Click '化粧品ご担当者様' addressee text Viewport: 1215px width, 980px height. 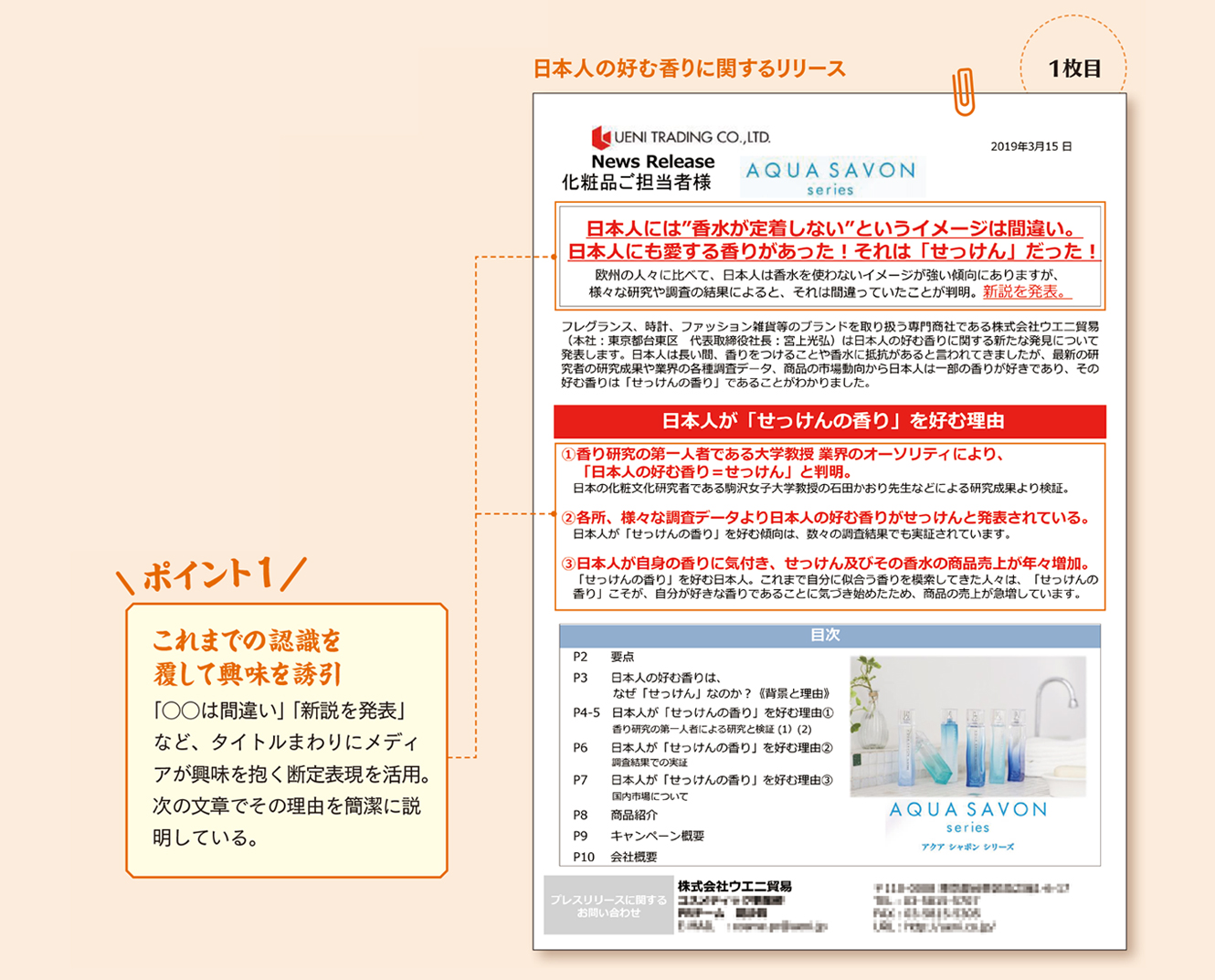pyautogui.click(x=636, y=183)
